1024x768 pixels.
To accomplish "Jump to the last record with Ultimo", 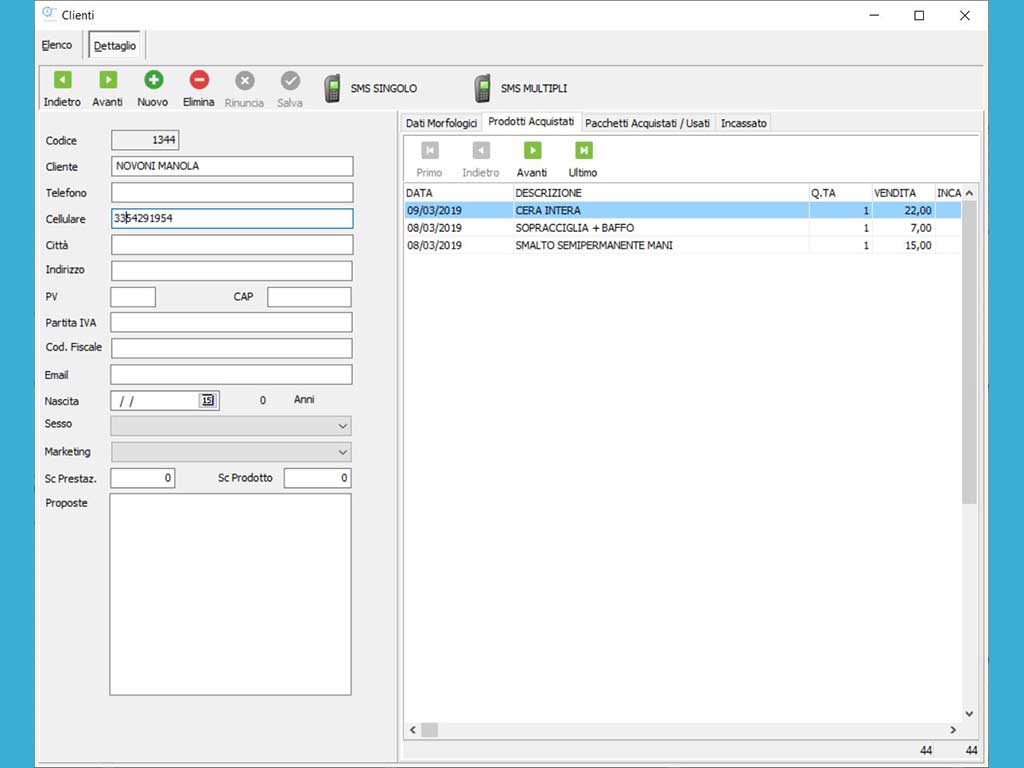I will [583, 151].
